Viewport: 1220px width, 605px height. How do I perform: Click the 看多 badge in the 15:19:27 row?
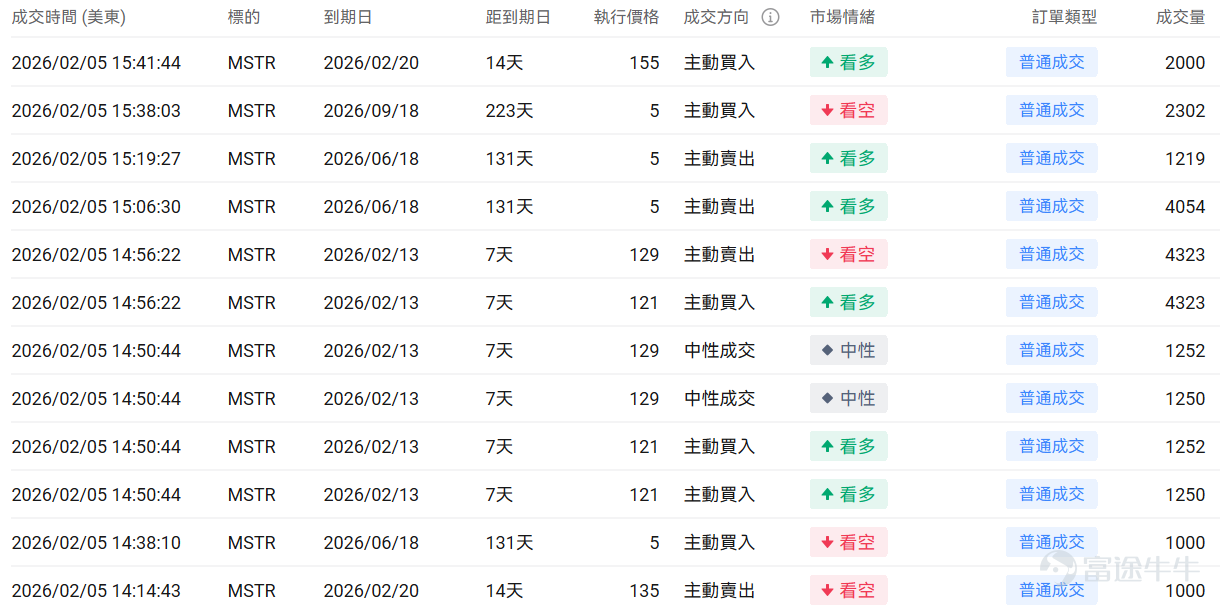click(x=848, y=159)
